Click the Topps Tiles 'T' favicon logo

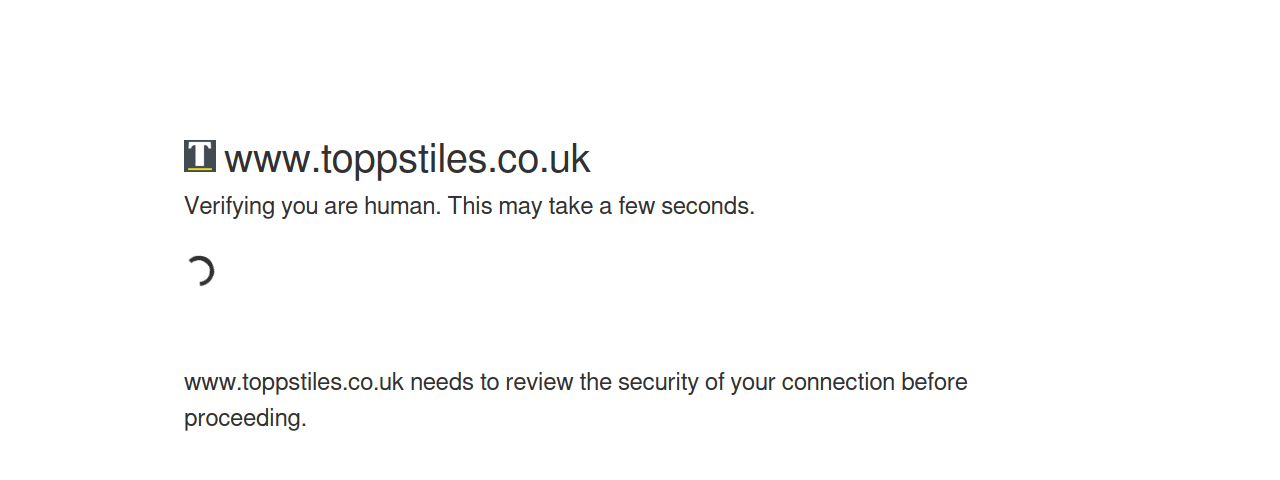(200, 156)
